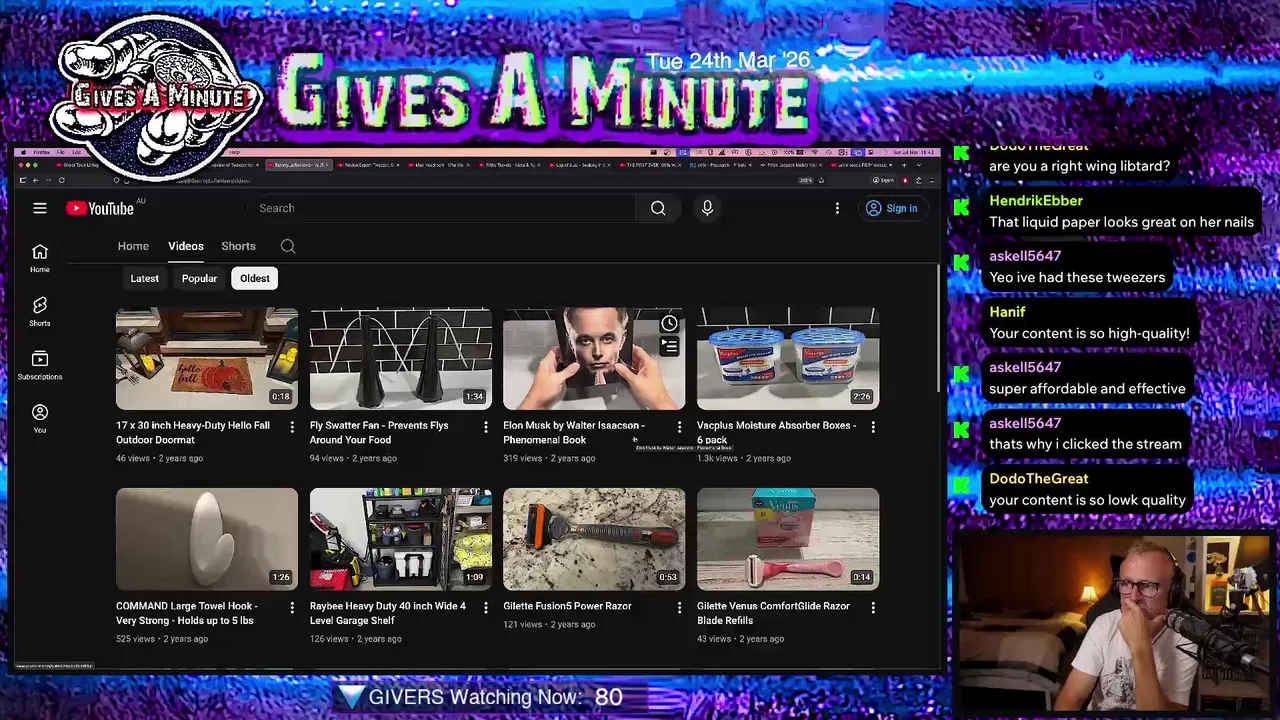
Task: Add Elon Musk video to queue
Action: pyautogui.click(x=669, y=346)
